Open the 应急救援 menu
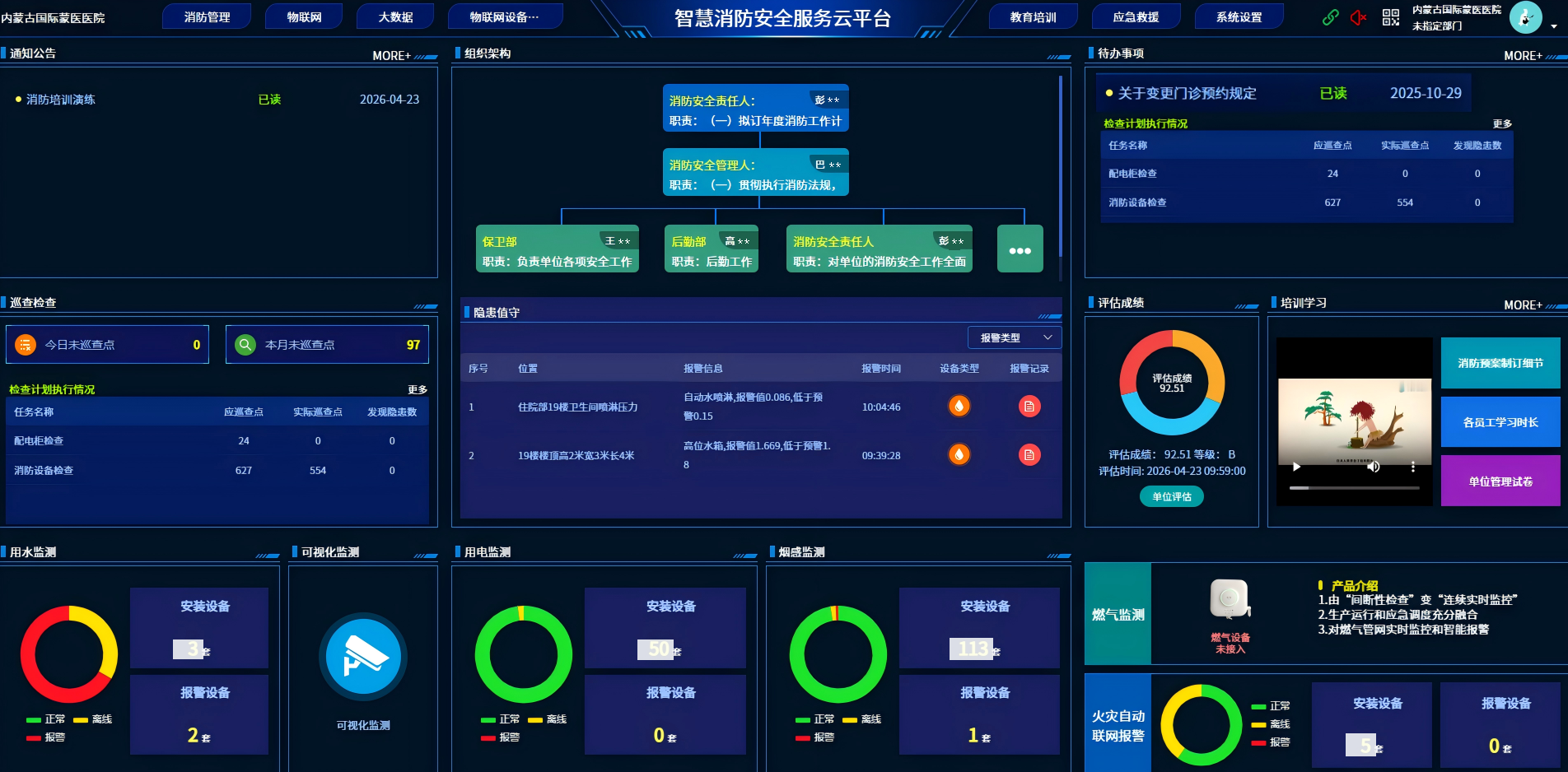 1136,17
